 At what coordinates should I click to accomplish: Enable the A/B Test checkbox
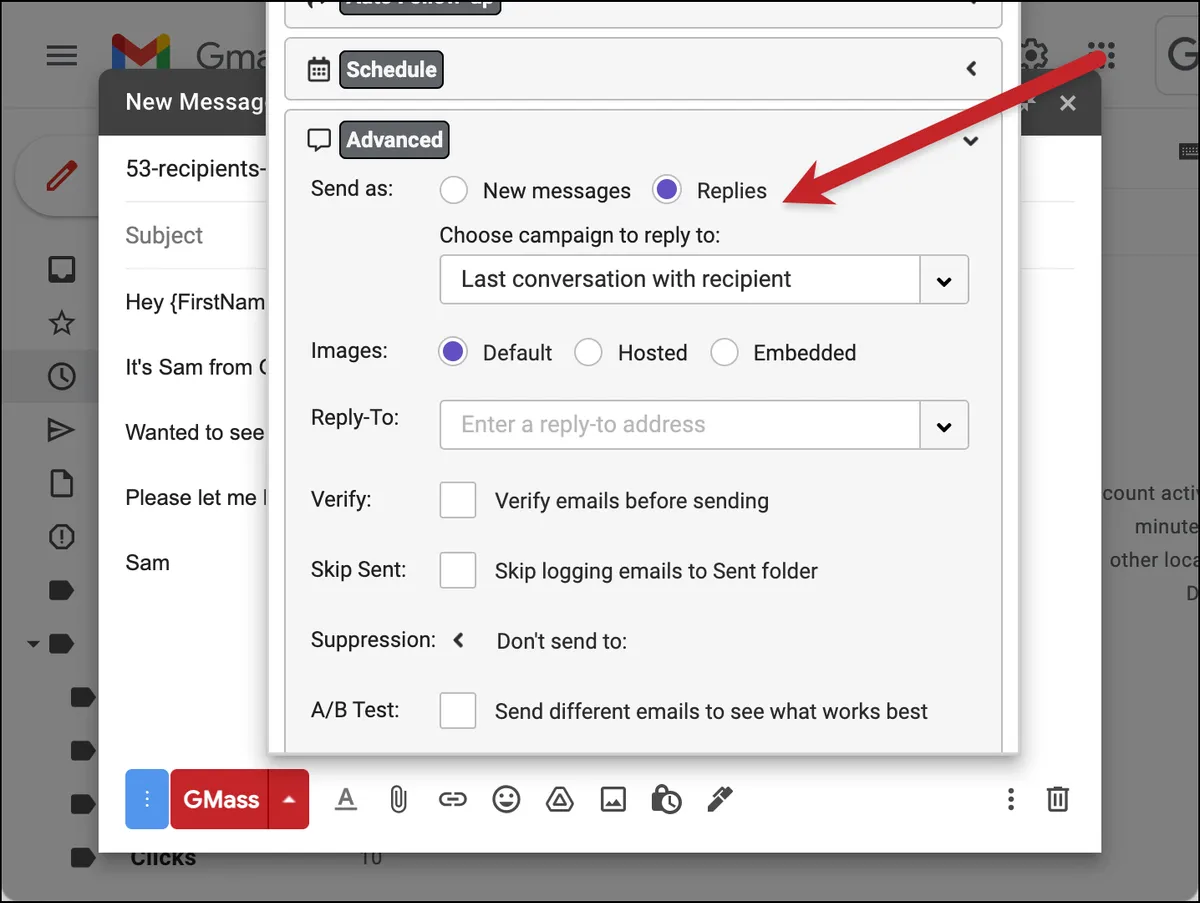pos(458,711)
